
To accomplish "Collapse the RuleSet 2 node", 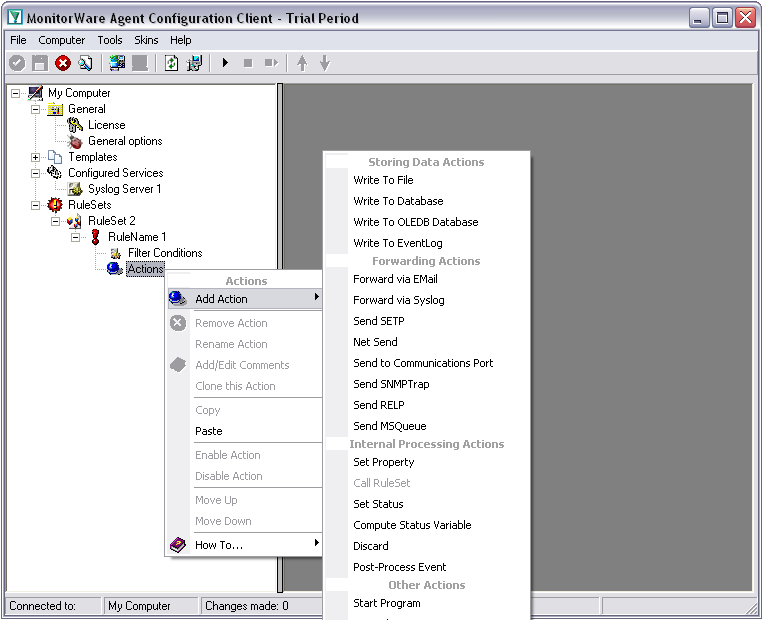I will [x=55, y=221].
